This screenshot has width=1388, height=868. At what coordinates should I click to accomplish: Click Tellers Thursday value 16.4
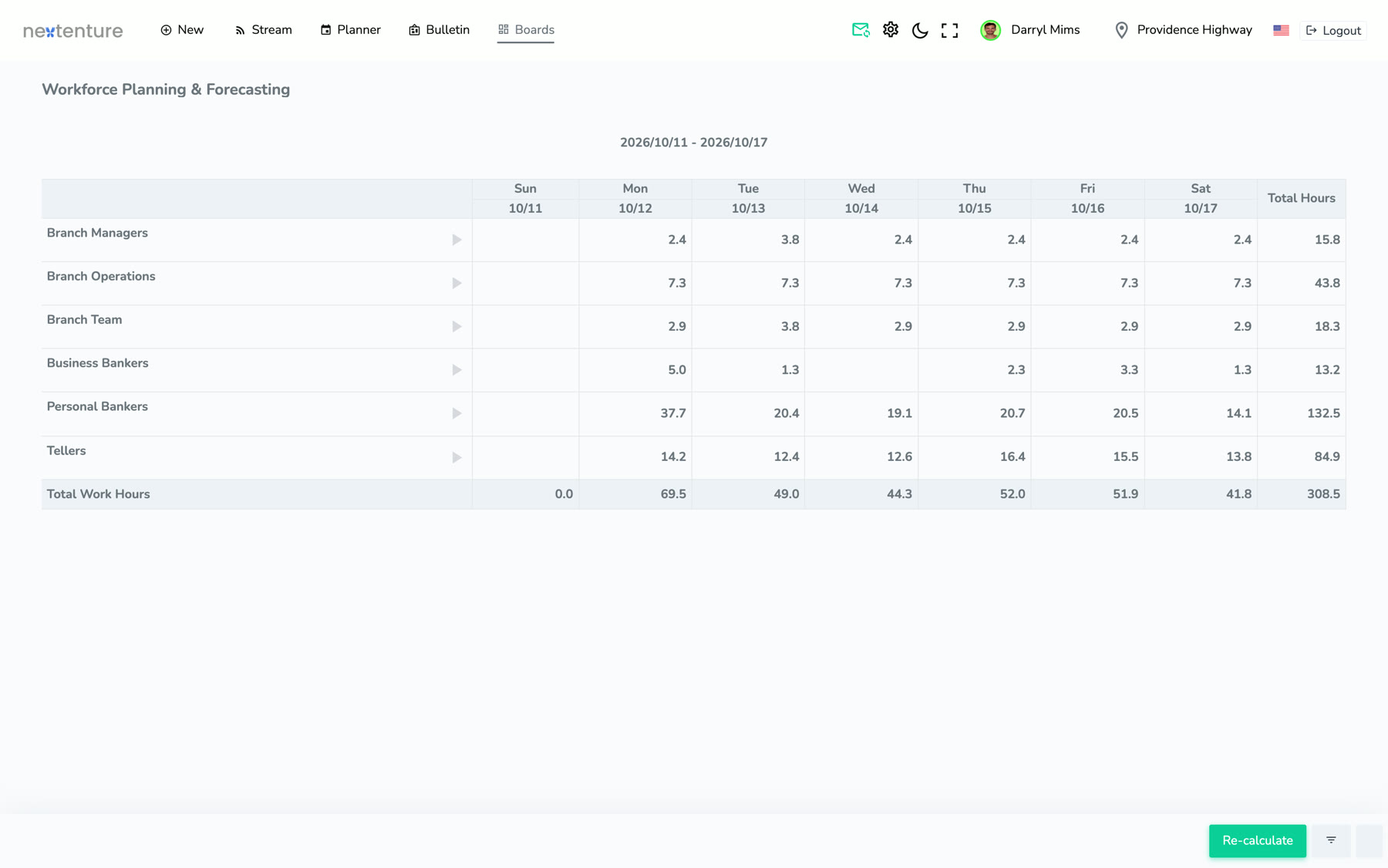1012,457
